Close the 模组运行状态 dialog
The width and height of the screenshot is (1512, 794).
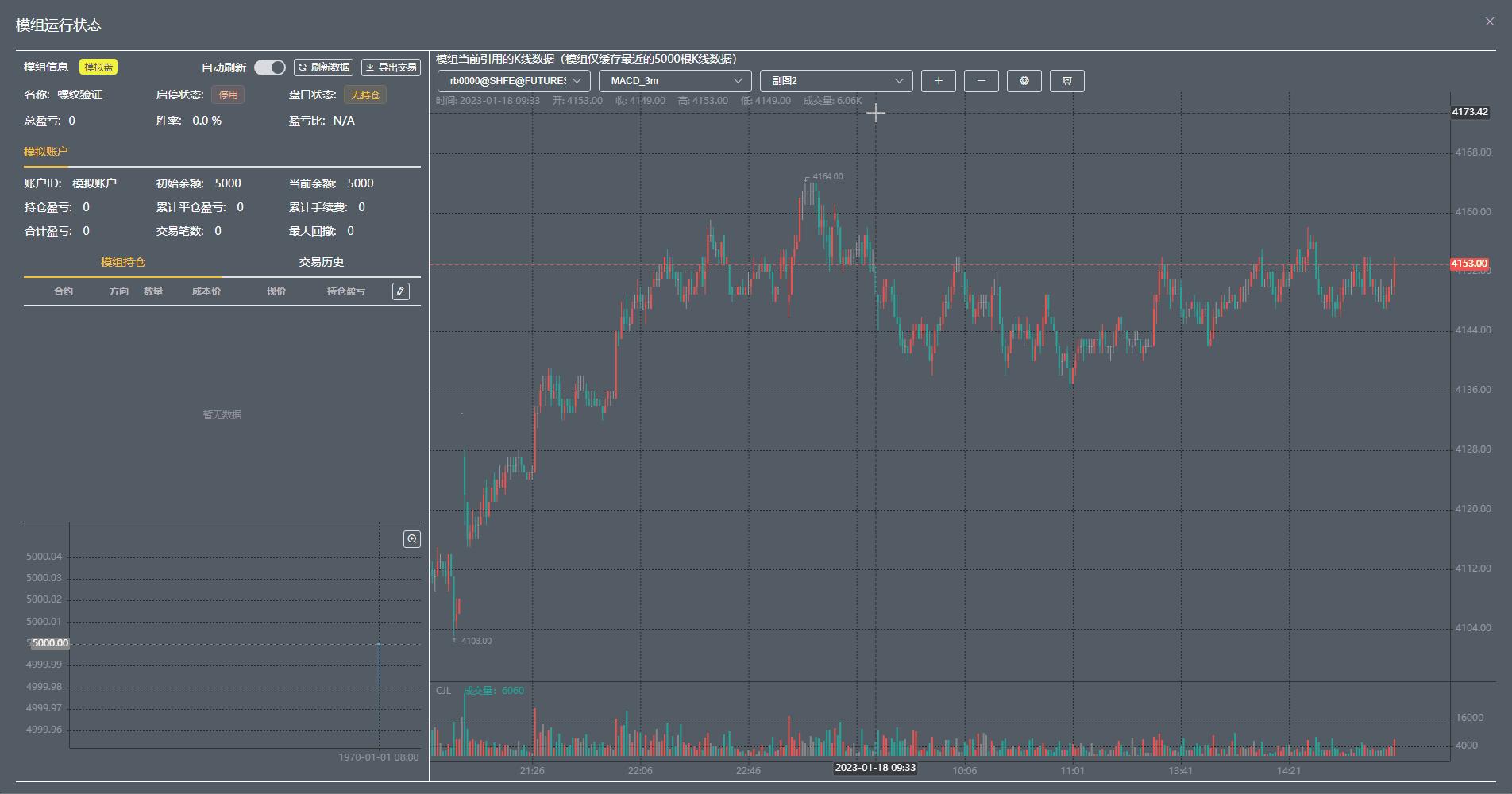(1489, 22)
